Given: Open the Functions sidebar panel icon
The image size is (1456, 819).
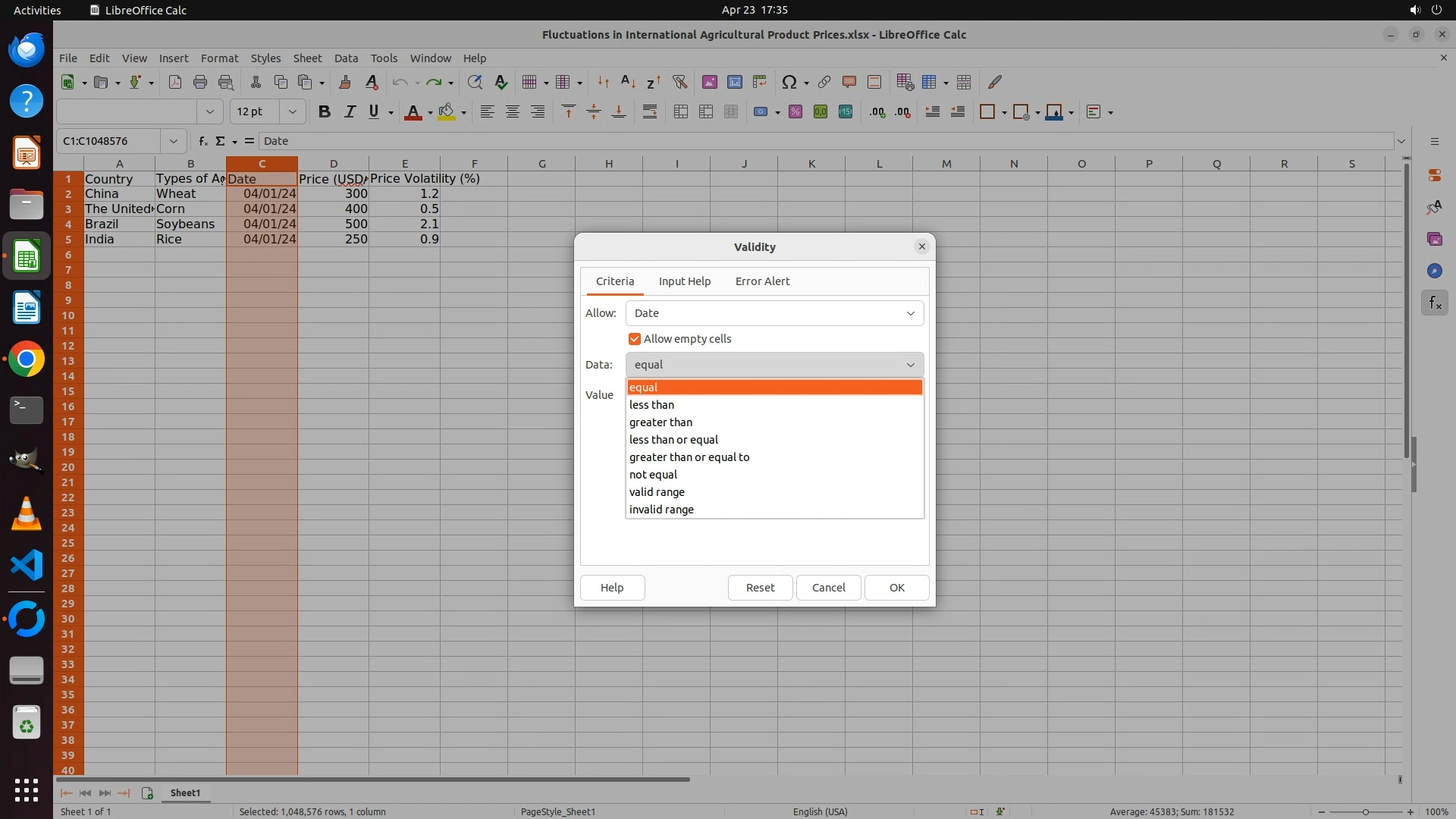Looking at the screenshot, I should (x=1434, y=303).
